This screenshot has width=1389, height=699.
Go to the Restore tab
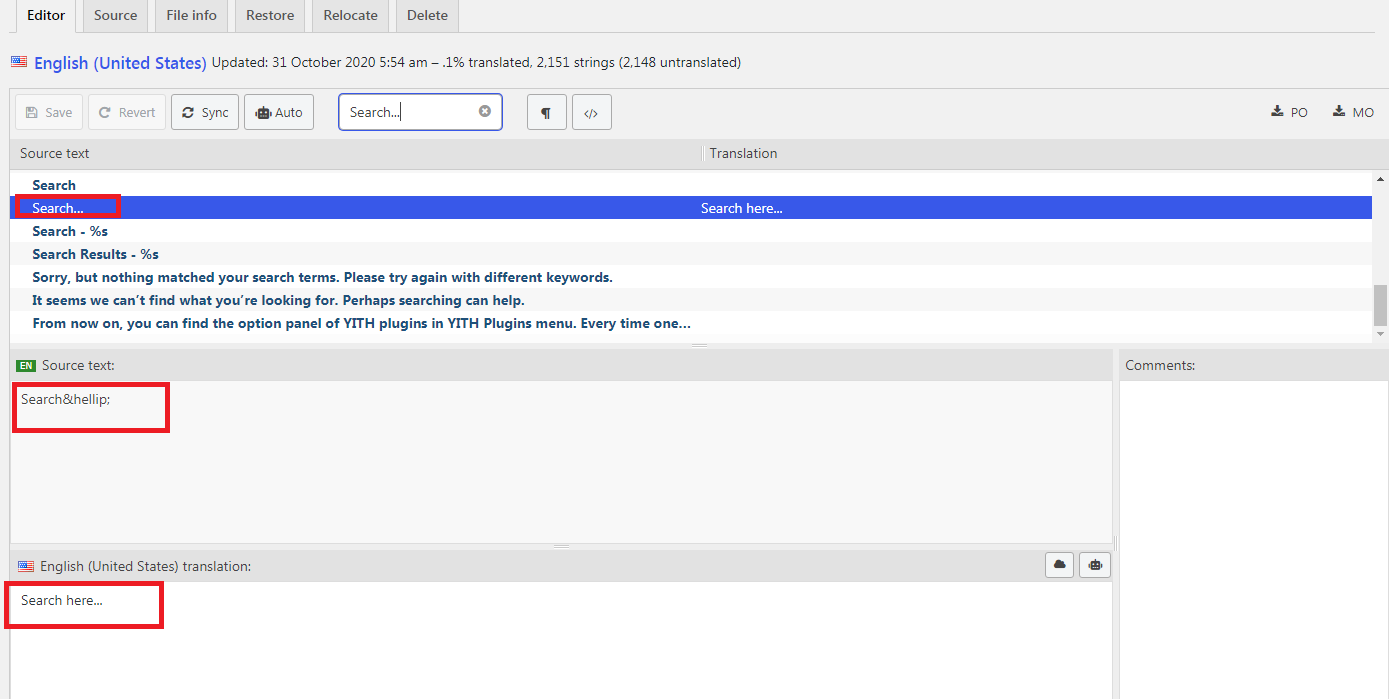pos(270,15)
